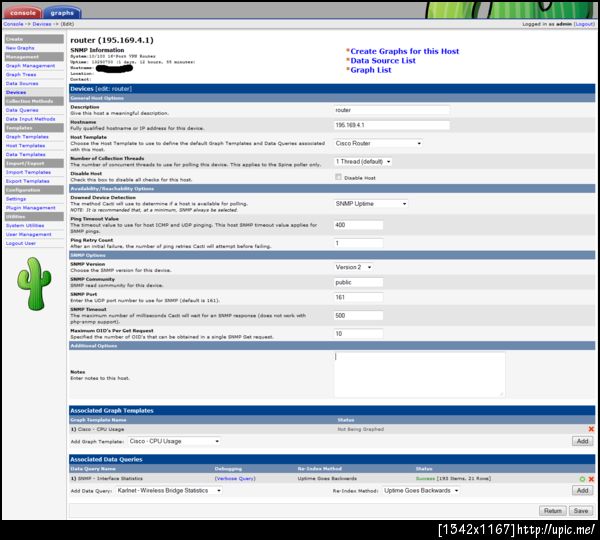Click the Maximum OID's Per Get Request field

pyautogui.click(x=358, y=334)
